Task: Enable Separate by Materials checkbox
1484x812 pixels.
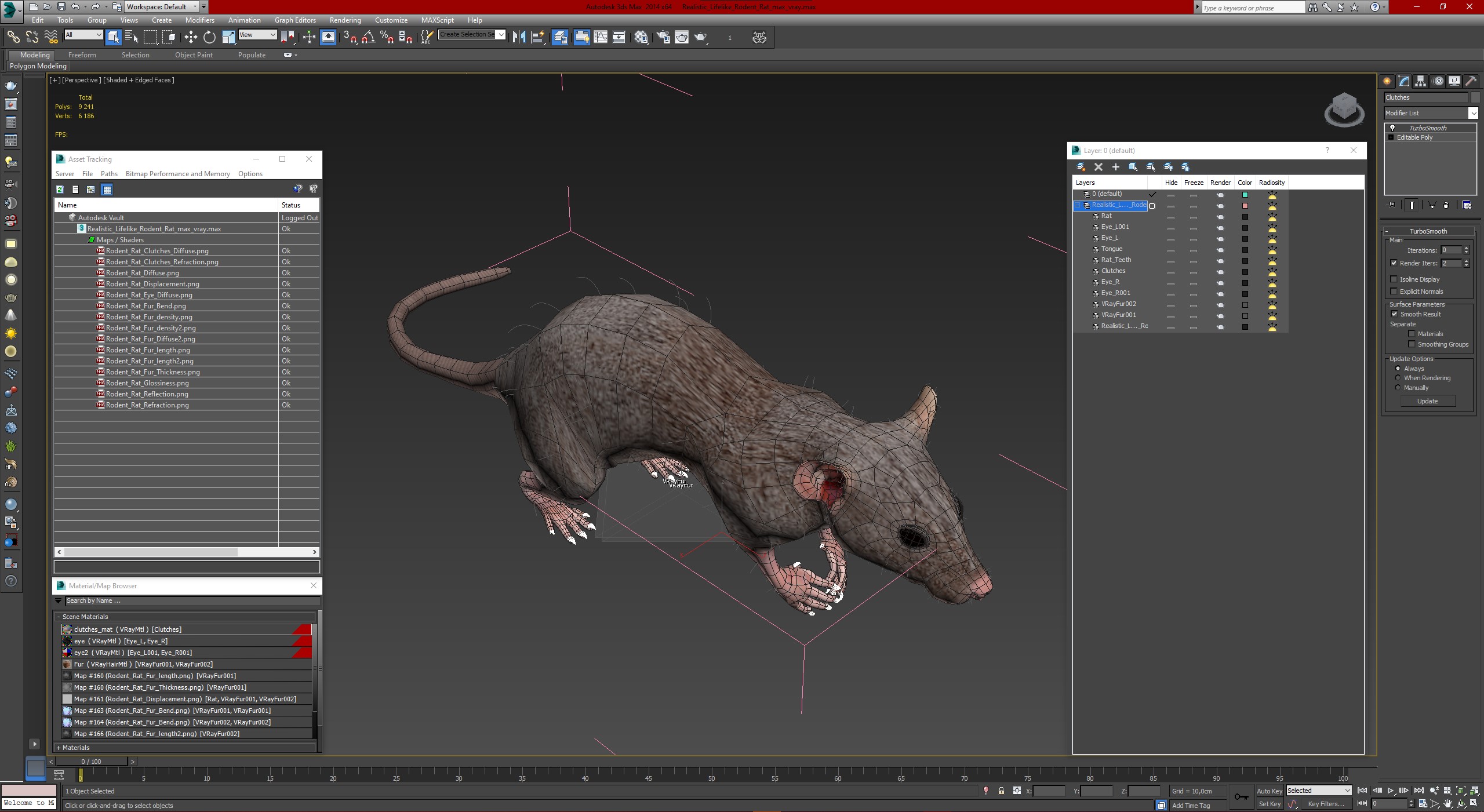Action: tap(1412, 334)
